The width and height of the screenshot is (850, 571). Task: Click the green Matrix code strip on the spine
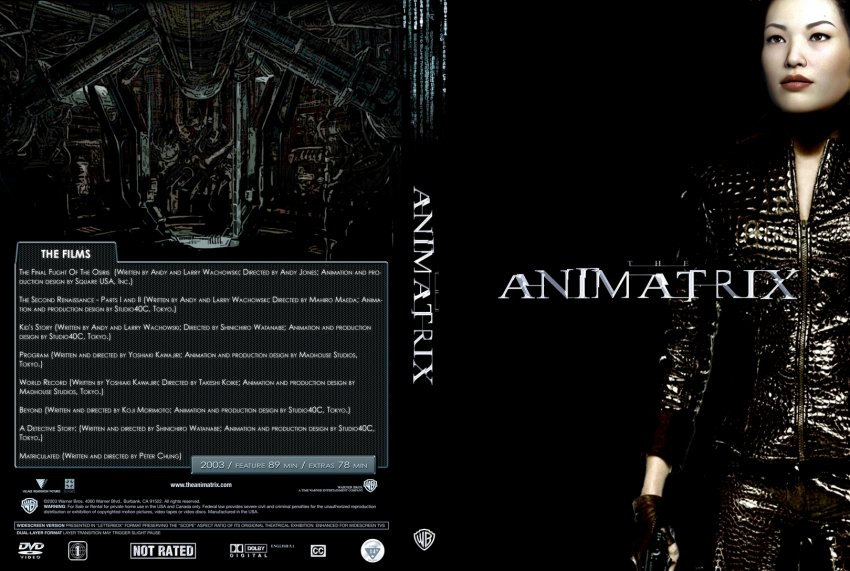click(424, 70)
